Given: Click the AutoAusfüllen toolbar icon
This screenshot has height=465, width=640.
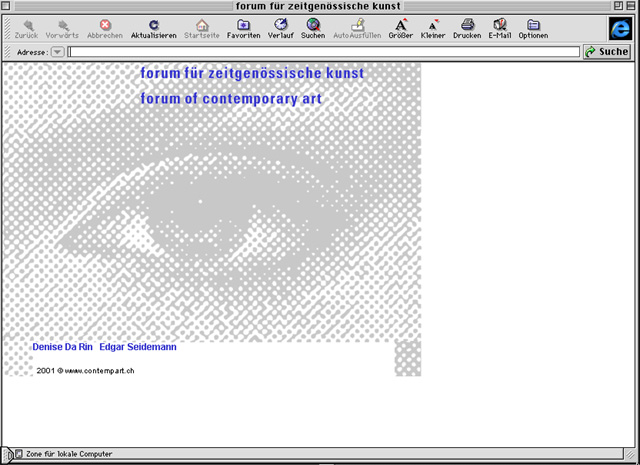Looking at the screenshot, I should coord(357,24).
